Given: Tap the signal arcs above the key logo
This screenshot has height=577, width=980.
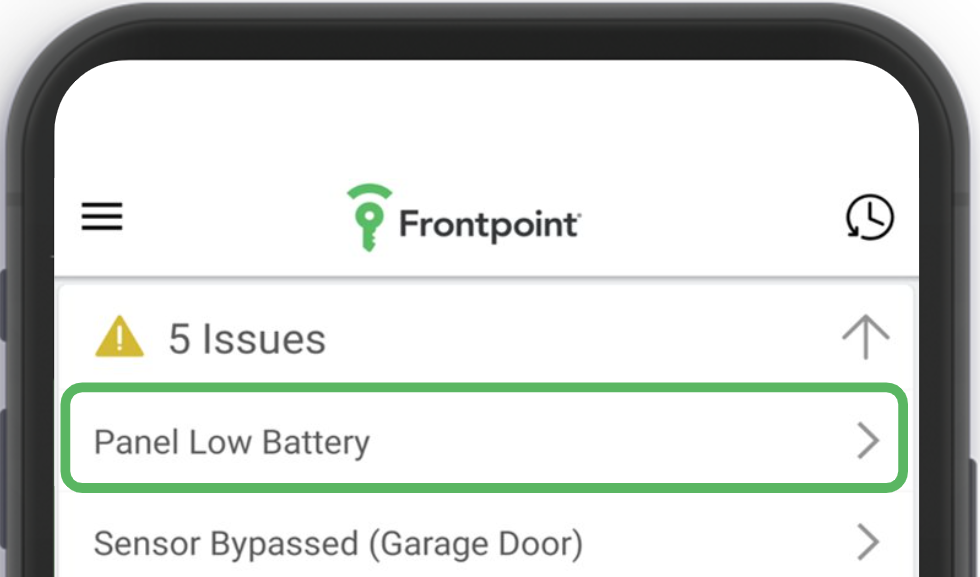Looking at the screenshot, I should coord(368,195).
